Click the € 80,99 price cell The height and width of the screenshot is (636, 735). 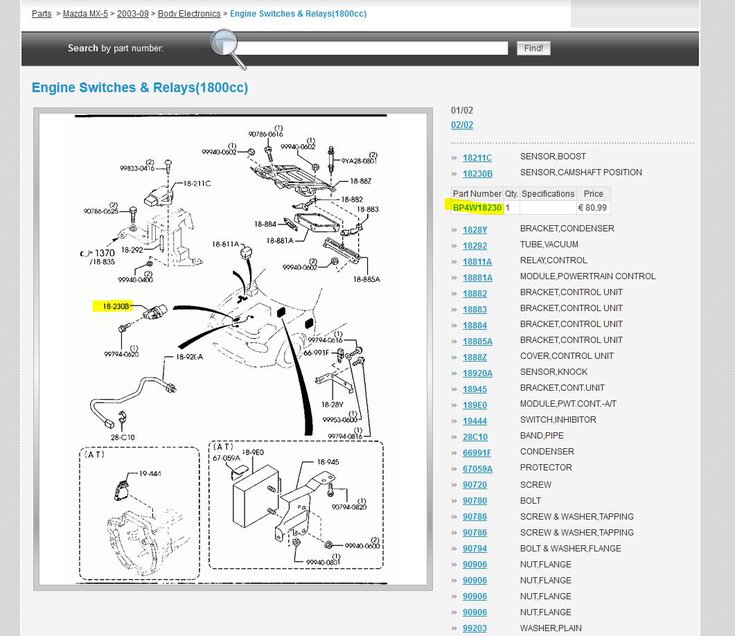tap(593, 208)
